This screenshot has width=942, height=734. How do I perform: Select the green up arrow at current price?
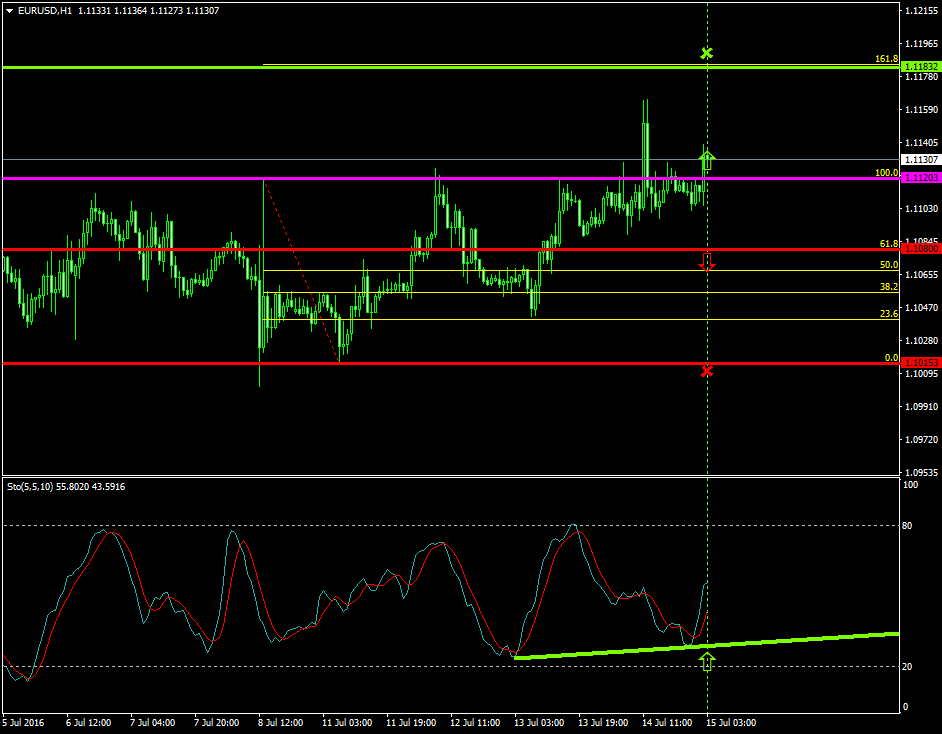click(x=707, y=157)
